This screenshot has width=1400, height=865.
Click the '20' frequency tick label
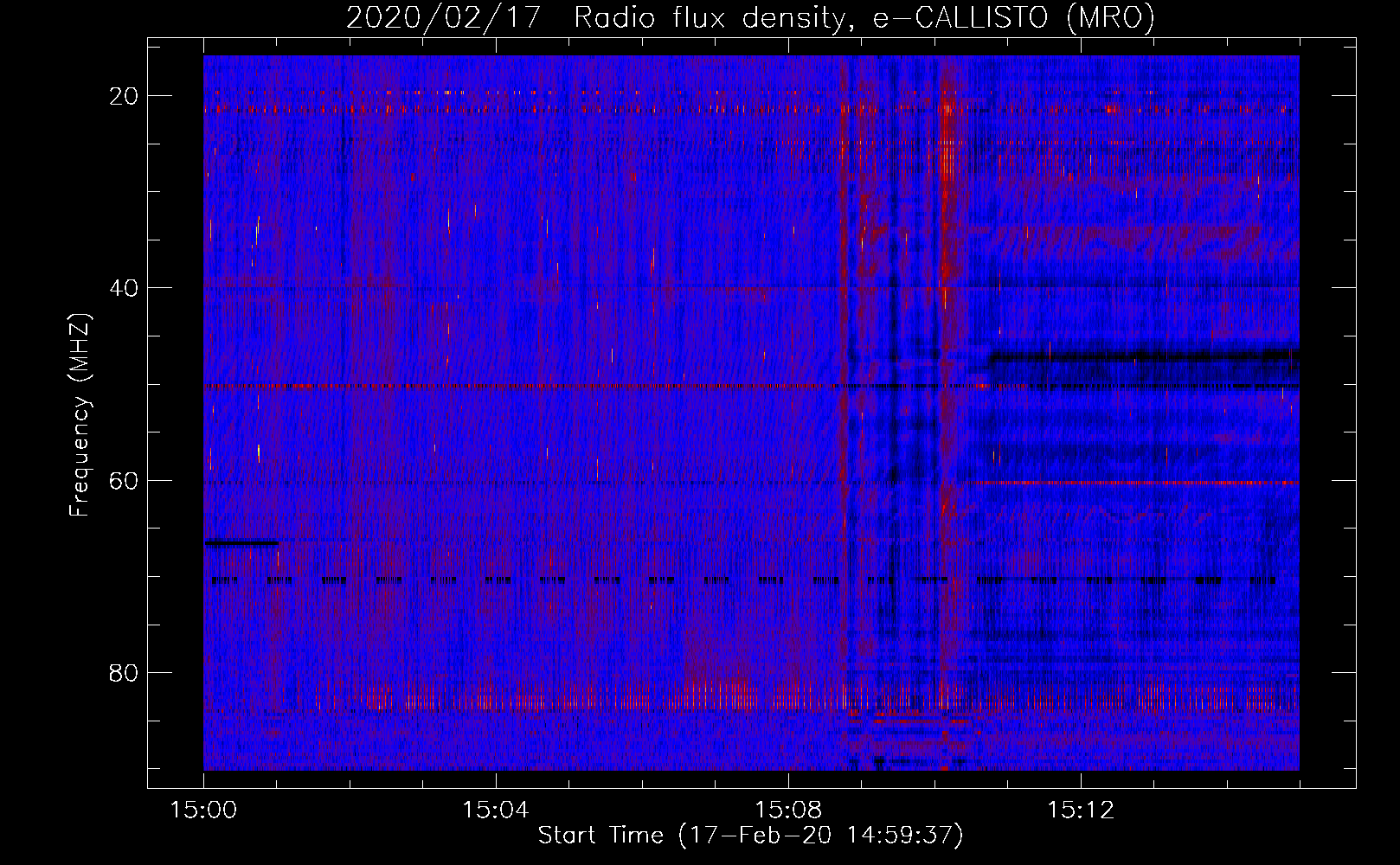coord(124,96)
